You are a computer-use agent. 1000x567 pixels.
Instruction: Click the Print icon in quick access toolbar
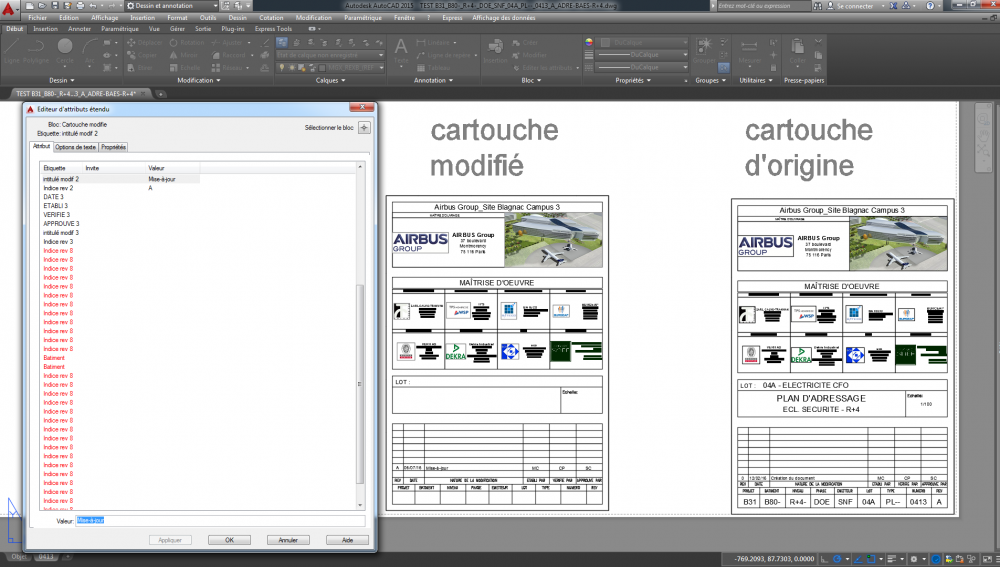(80, 6)
